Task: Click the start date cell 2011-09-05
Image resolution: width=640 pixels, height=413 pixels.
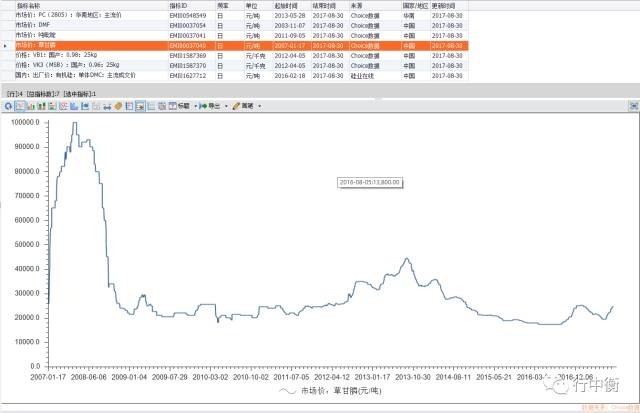Action: pyautogui.click(x=290, y=36)
